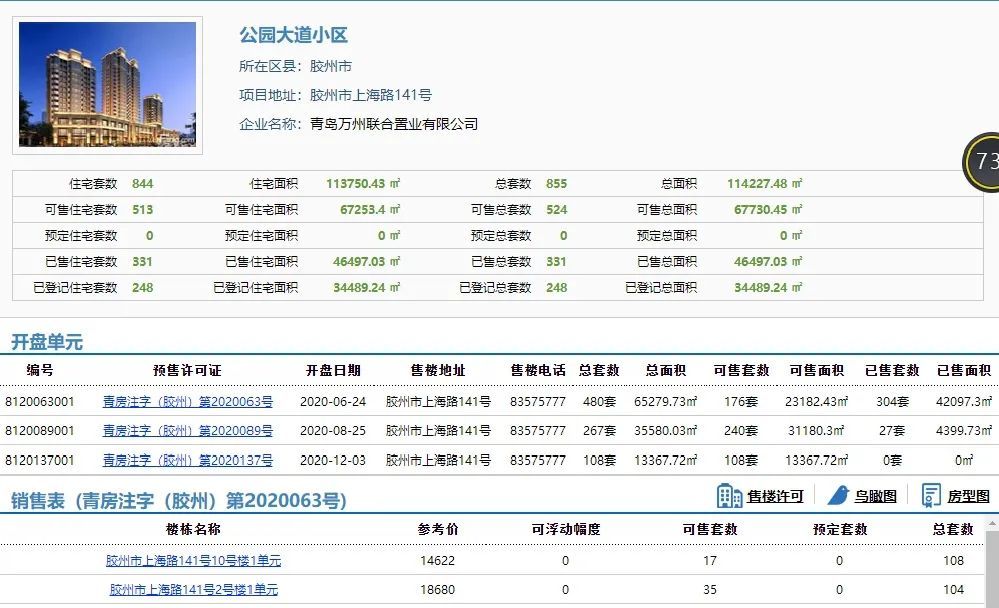Click reference price 14622
The width and height of the screenshot is (999, 608).
[x=438, y=561]
